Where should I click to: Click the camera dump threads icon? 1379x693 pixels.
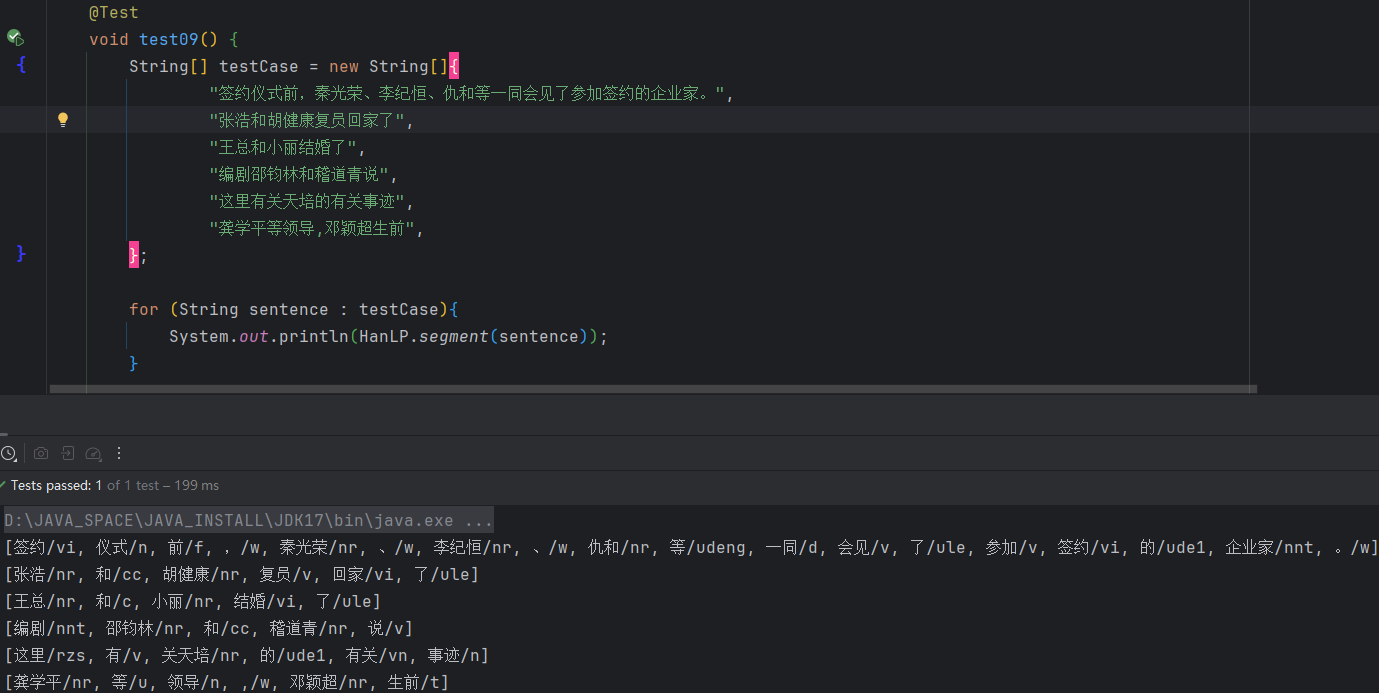pyautogui.click(x=41, y=453)
